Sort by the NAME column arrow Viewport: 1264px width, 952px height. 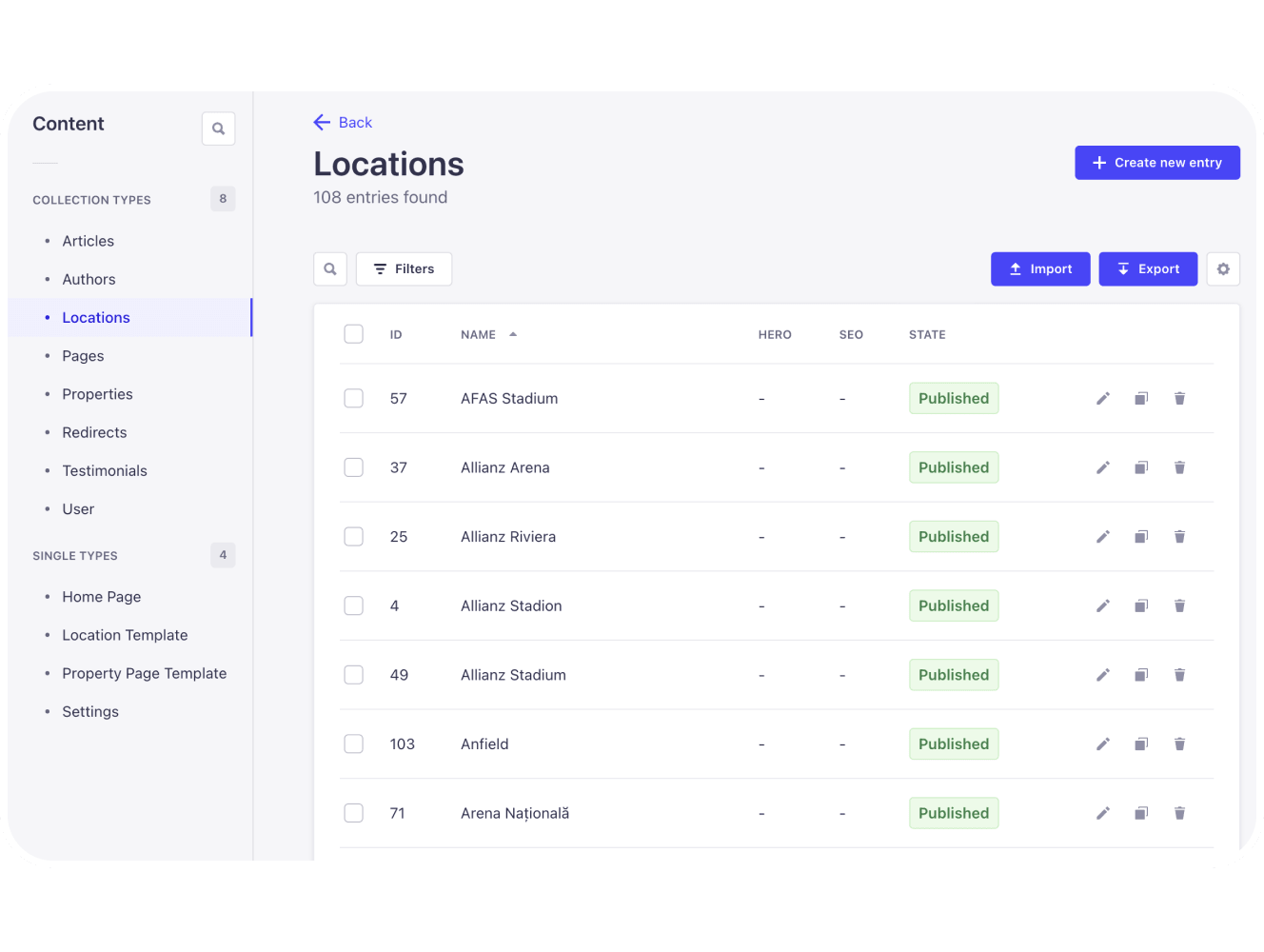click(x=513, y=334)
